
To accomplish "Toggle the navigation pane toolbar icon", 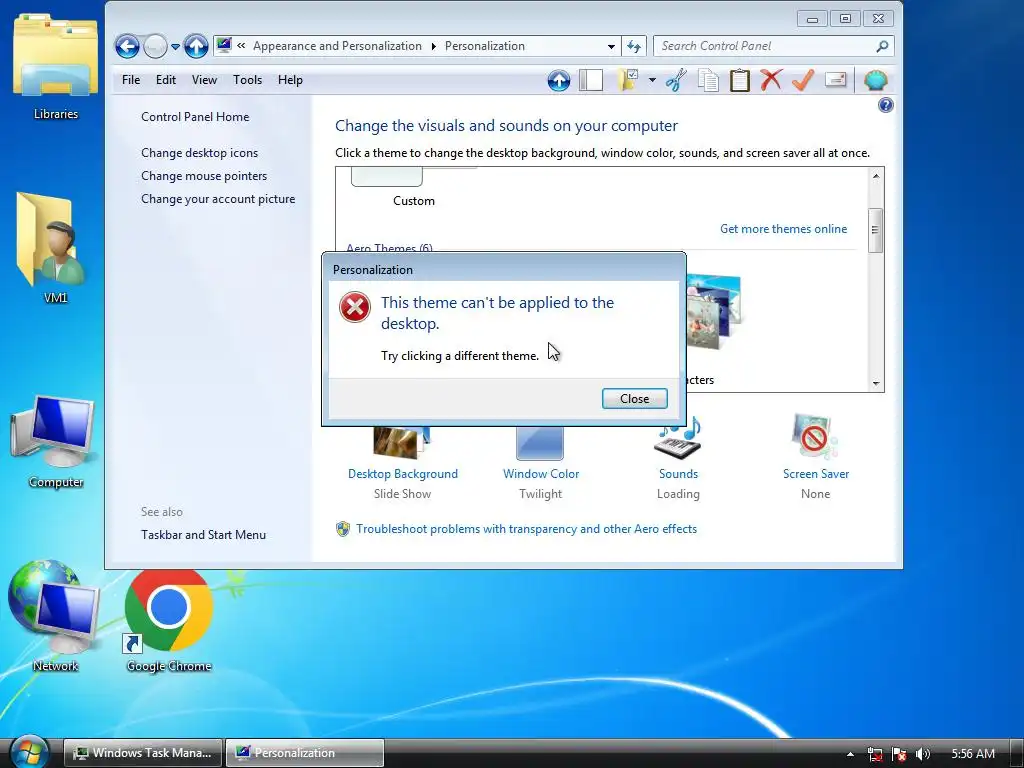I will [x=590, y=80].
